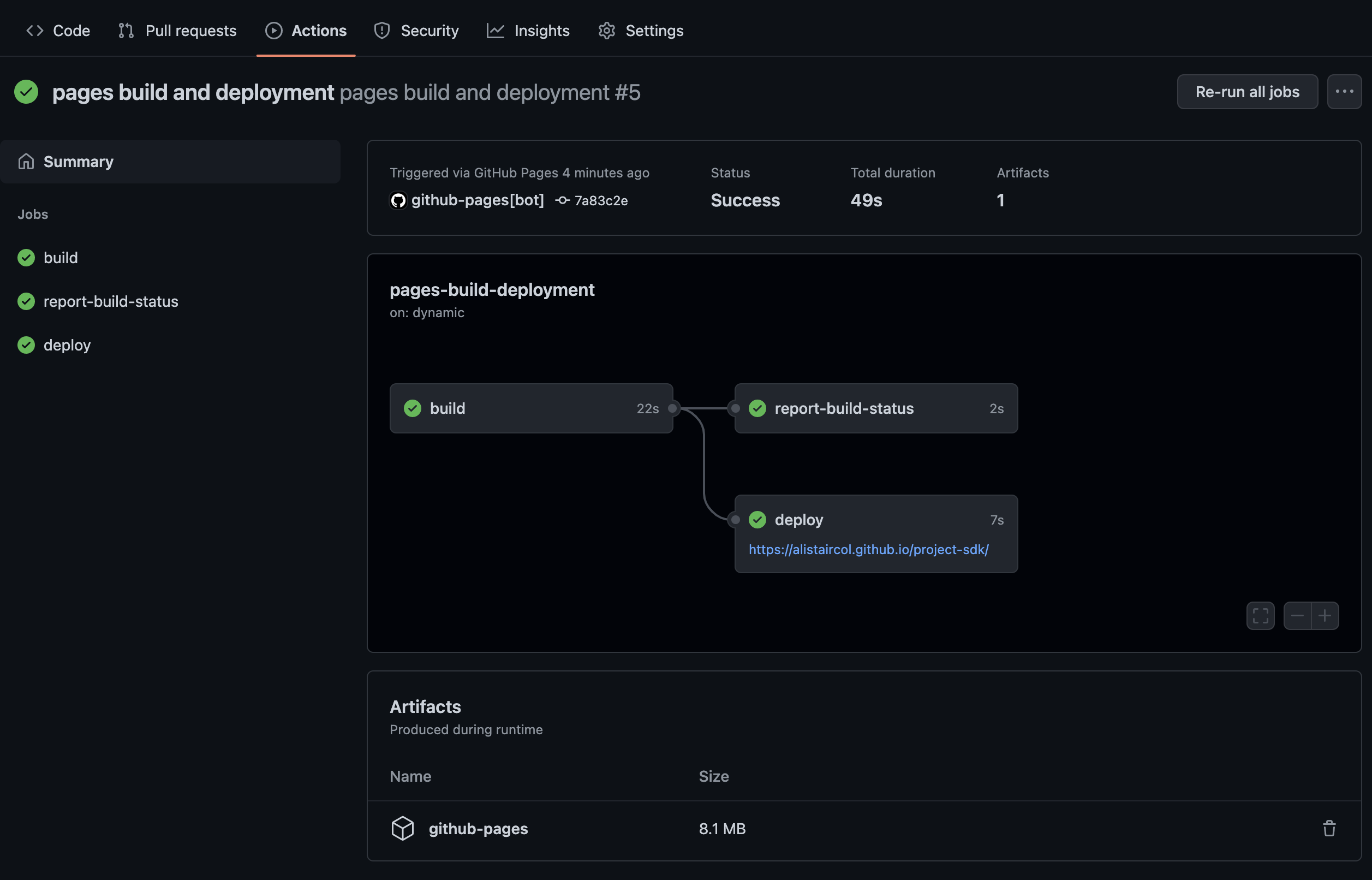The height and width of the screenshot is (880, 1372).
Task: Select Summary in the sidebar
Action: [x=170, y=162]
